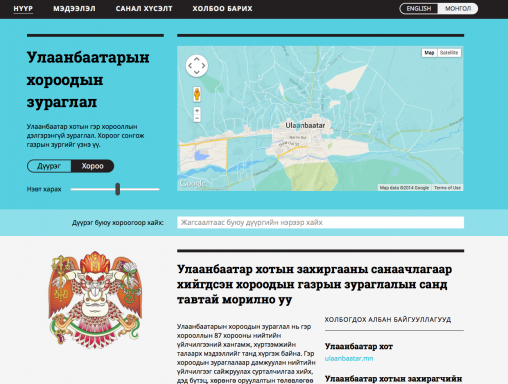The width and height of the screenshot is (508, 384).
Task: Pan the map right with the arrow control
Action: (x=203, y=66)
